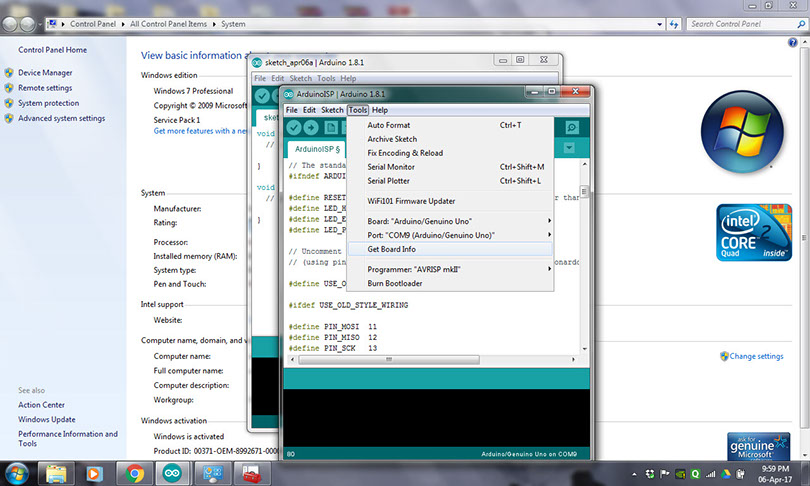Open Google Chrome from the taskbar
Screen dimensions: 810x486
[135, 473]
